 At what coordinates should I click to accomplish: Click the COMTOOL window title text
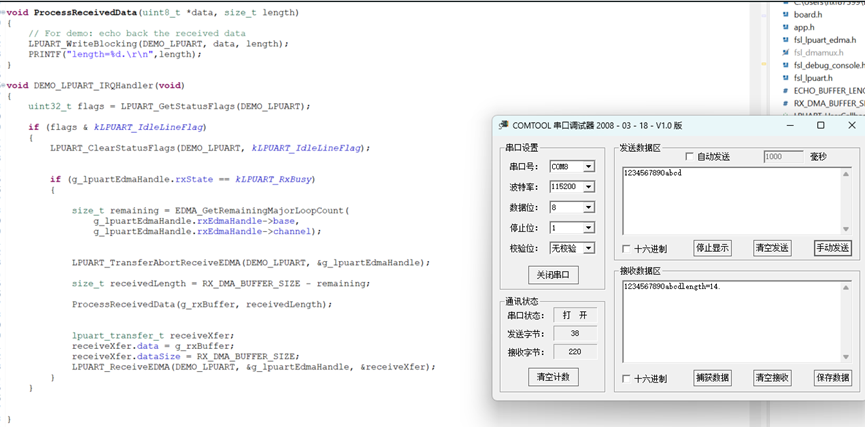coord(597,125)
